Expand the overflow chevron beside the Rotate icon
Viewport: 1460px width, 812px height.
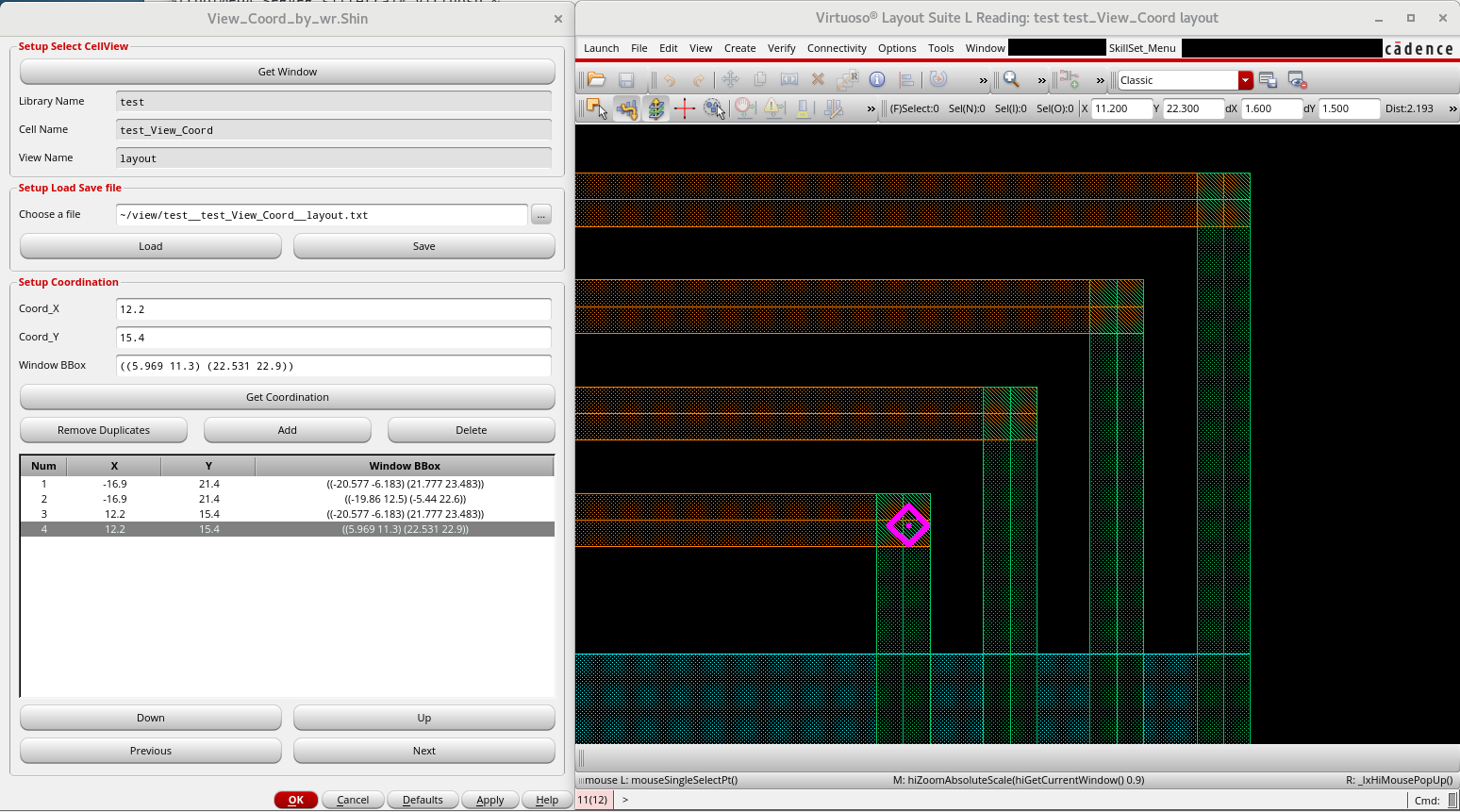pyautogui.click(x=983, y=81)
